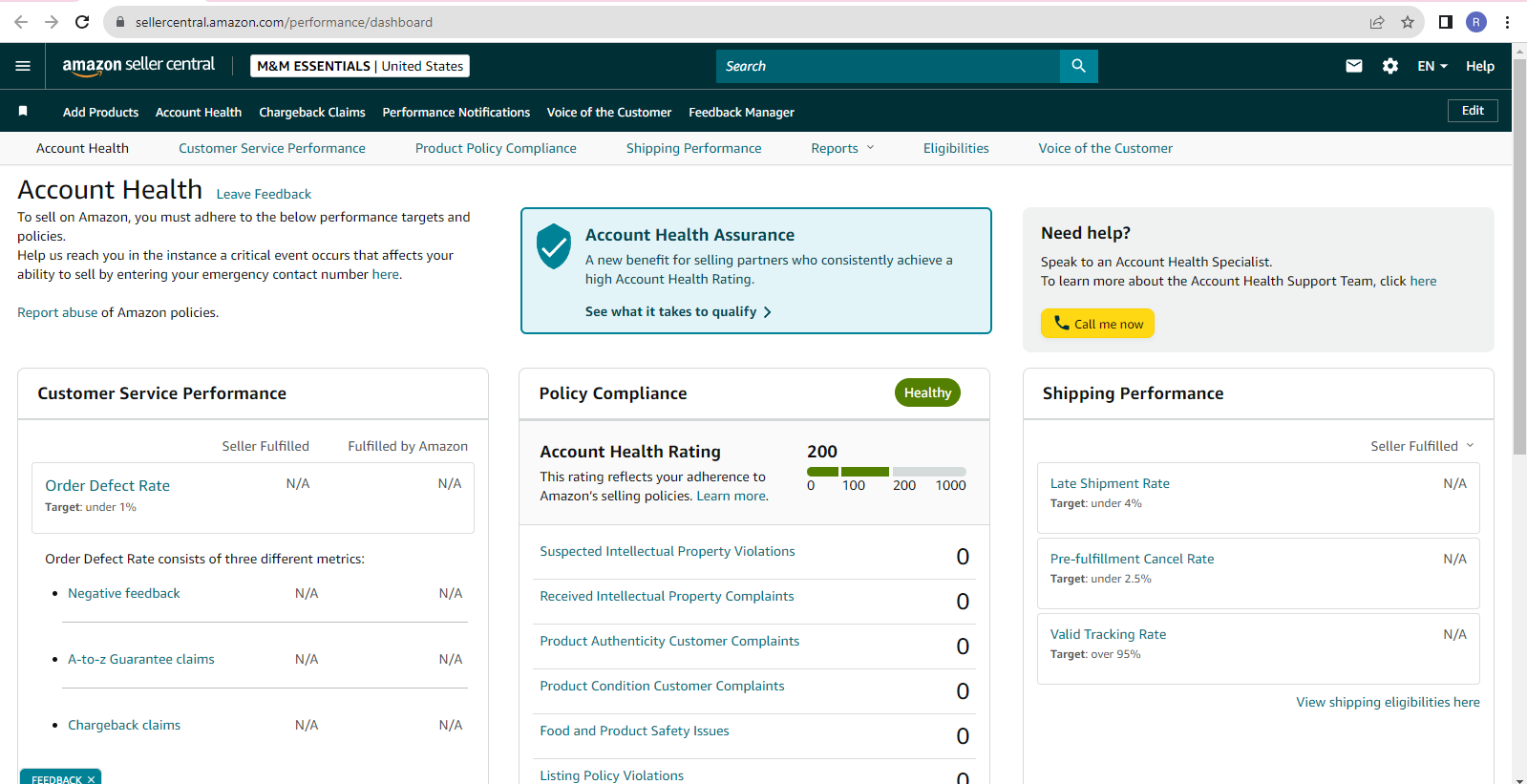Open A-to-z Guarantee claims link
The width and height of the screenshot is (1527, 784).
click(x=141, y=659)
